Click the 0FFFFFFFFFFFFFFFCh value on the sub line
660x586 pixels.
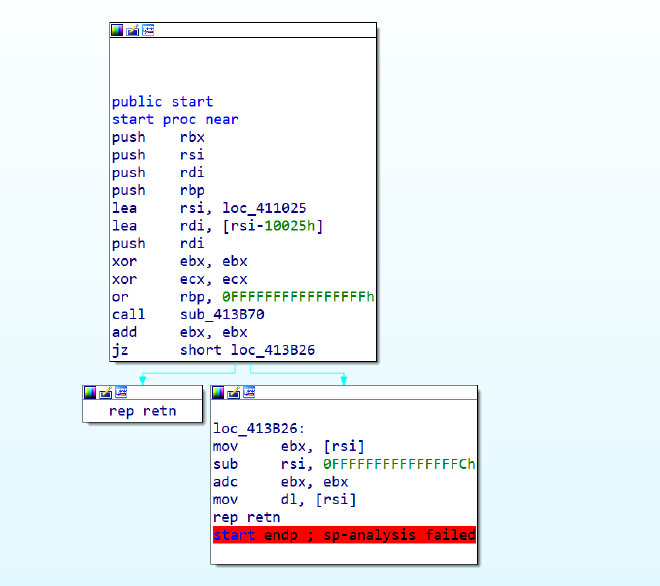click(399, 464)
